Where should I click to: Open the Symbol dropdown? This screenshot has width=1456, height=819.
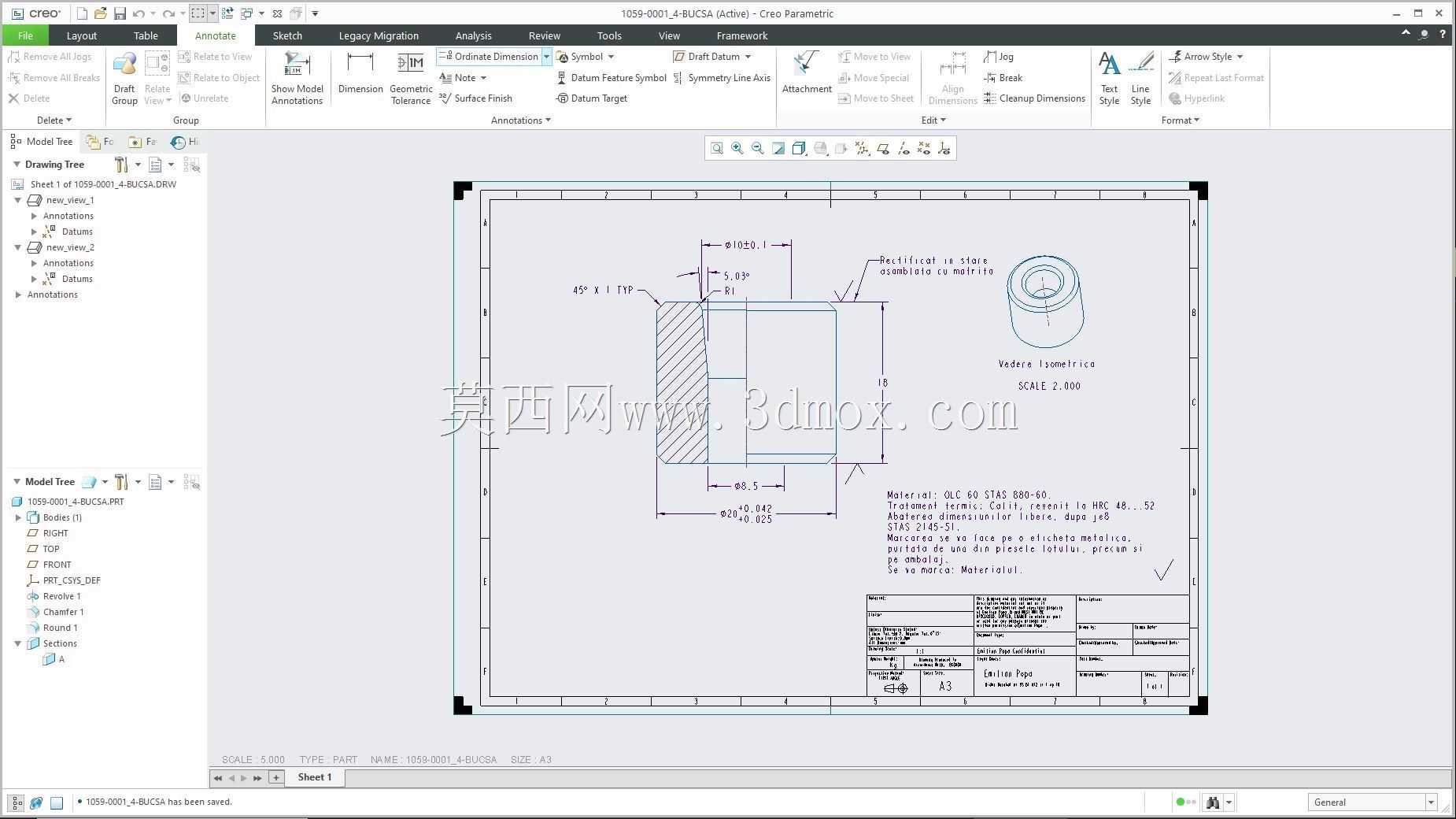611,57
